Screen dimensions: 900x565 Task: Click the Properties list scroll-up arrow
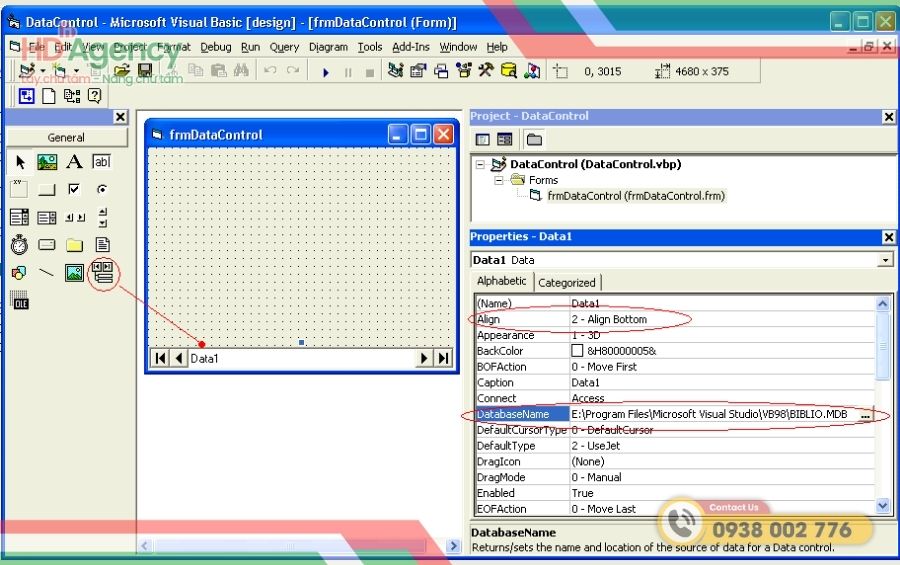coord(883,303)
